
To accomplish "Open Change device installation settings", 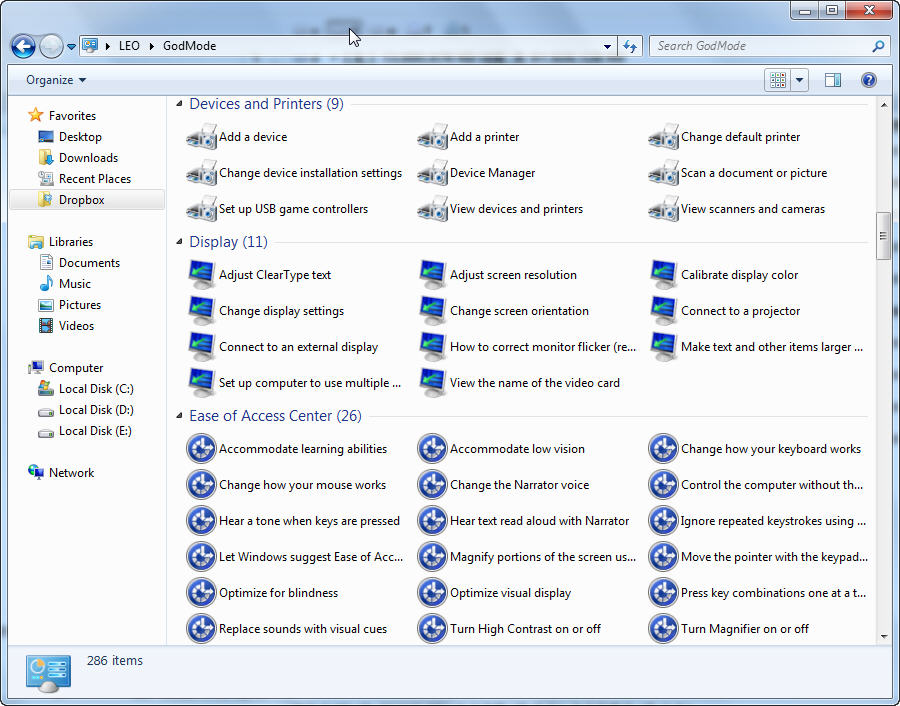I will 294,173.
